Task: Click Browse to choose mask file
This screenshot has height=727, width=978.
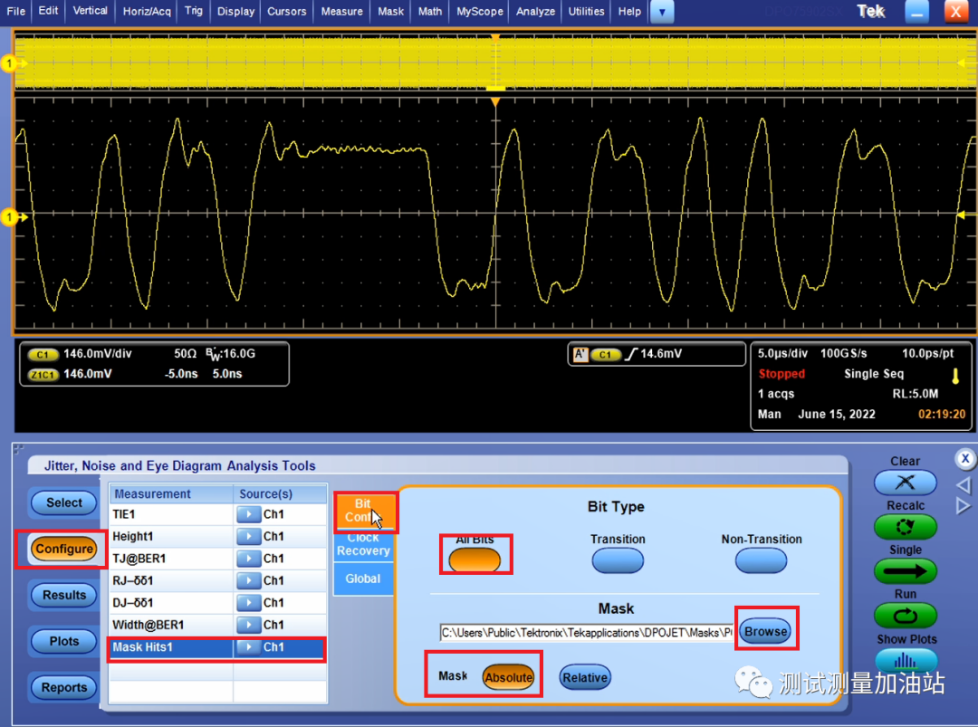Action: 766,631
